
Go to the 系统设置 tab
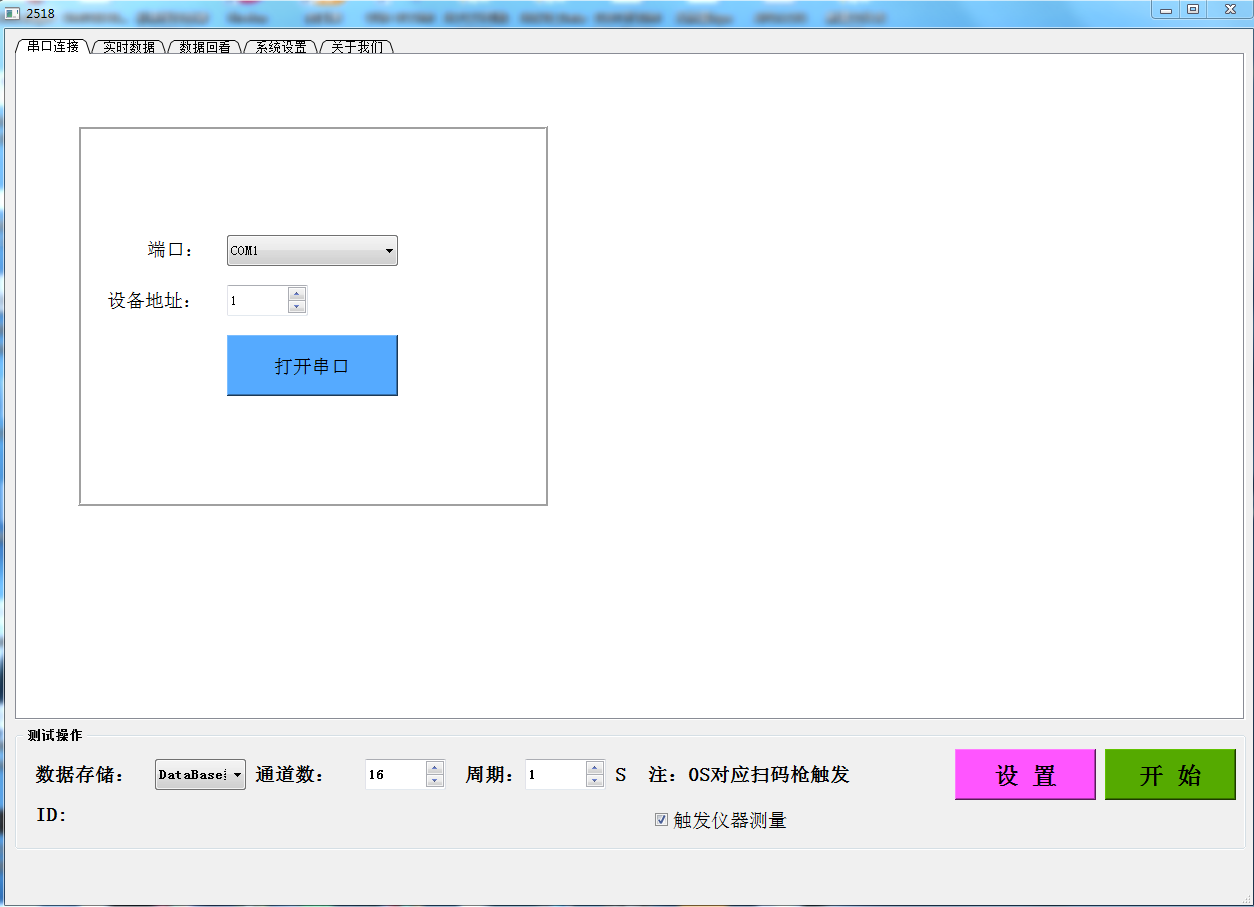pyautogui.click(x=281, y=47)
